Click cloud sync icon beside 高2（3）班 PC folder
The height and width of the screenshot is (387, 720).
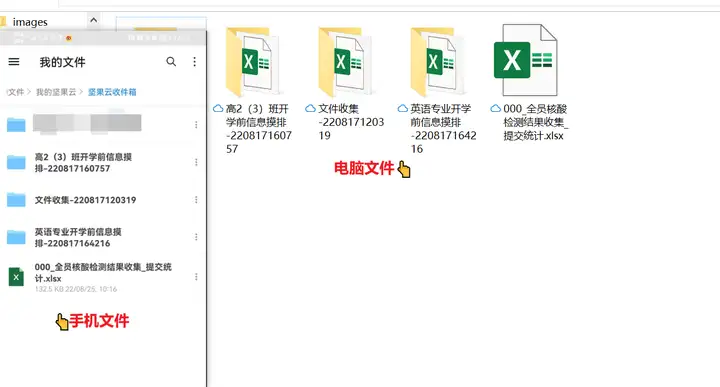[218, 108]
